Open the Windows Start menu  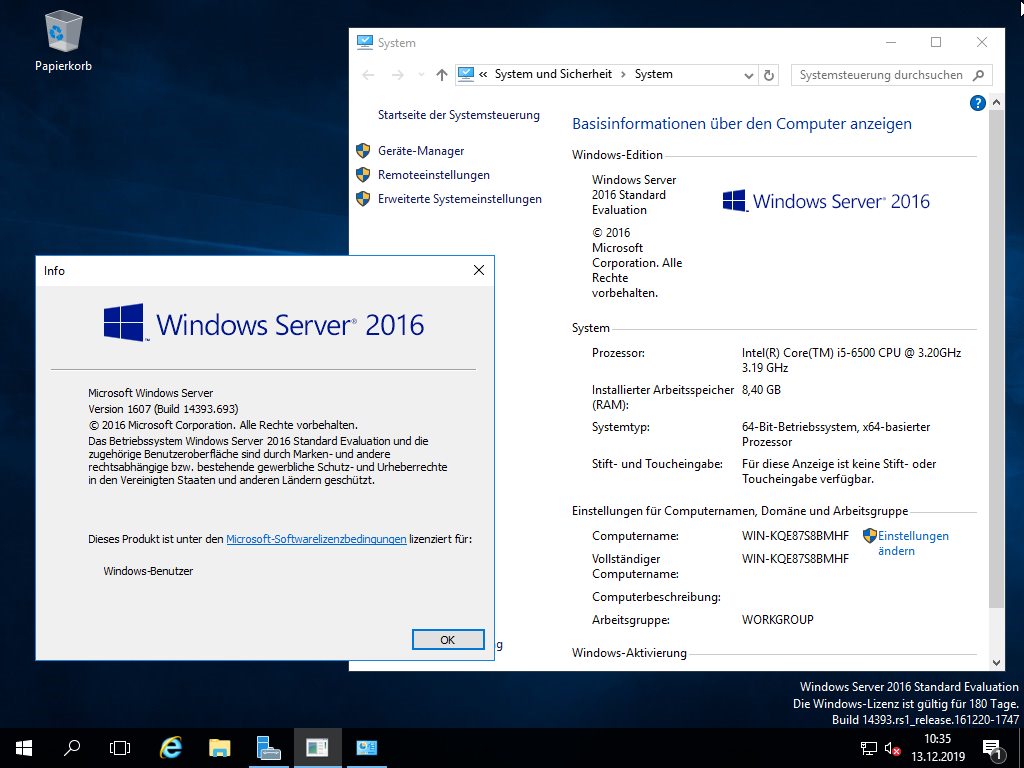pos(24,748)
